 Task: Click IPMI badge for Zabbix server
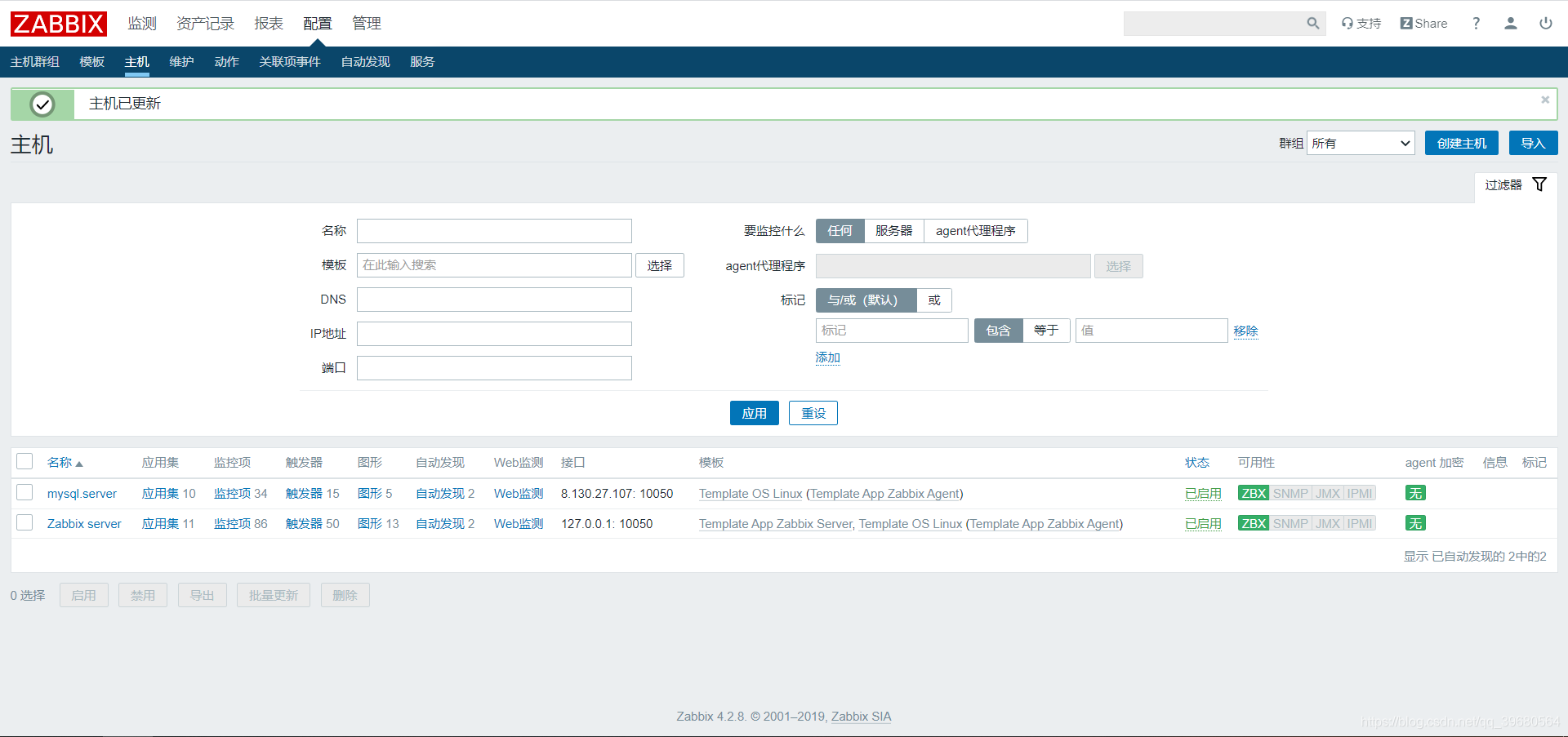(x=1360, y=523)
